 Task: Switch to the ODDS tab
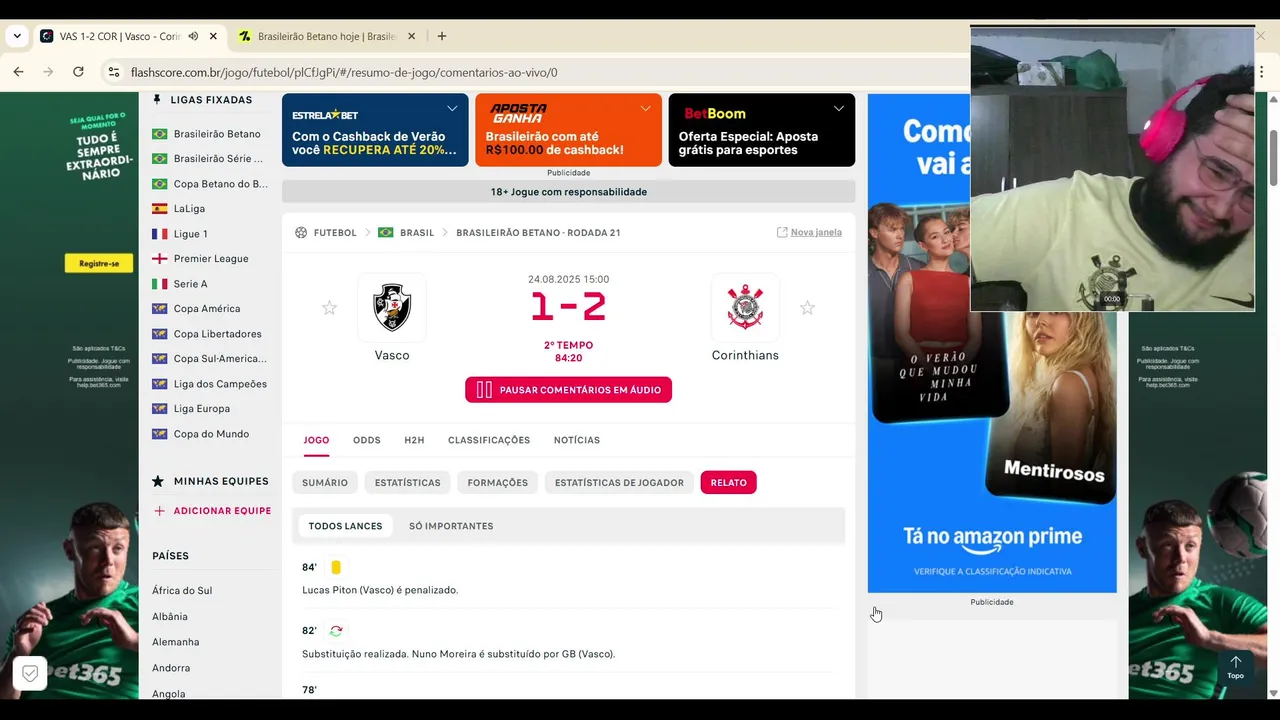[367, 440]
